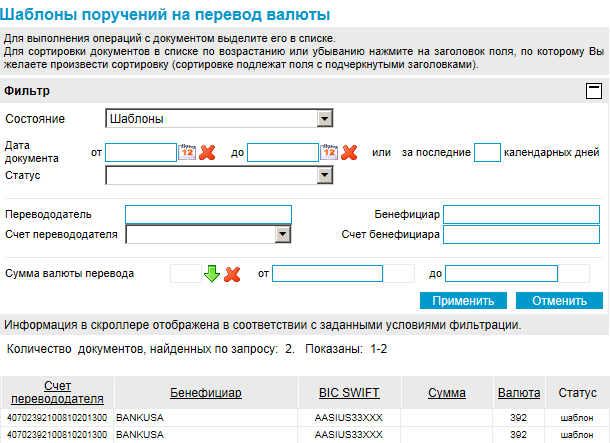Cancel the filter with Отменить

(559, 301)
